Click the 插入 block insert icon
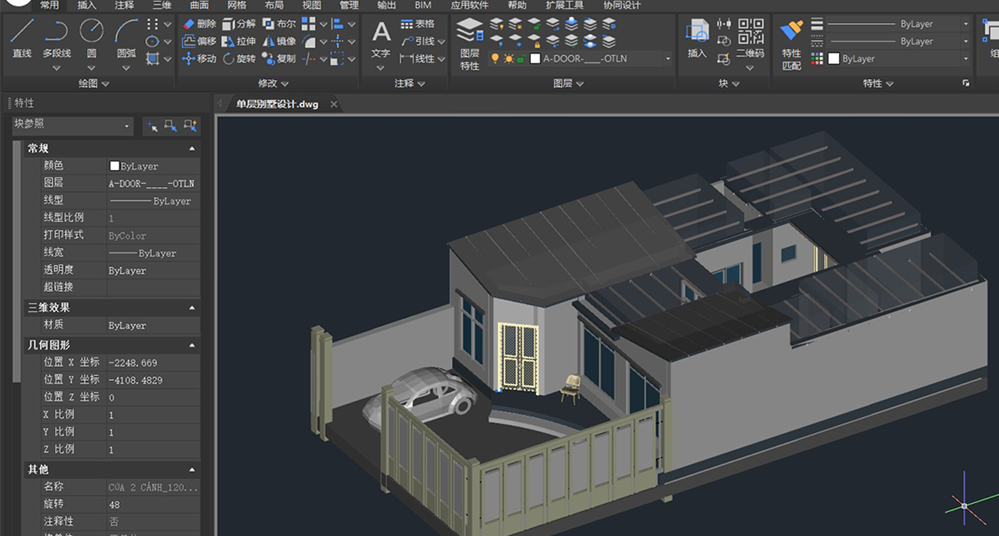999x536 pixels. pos(697,38)
